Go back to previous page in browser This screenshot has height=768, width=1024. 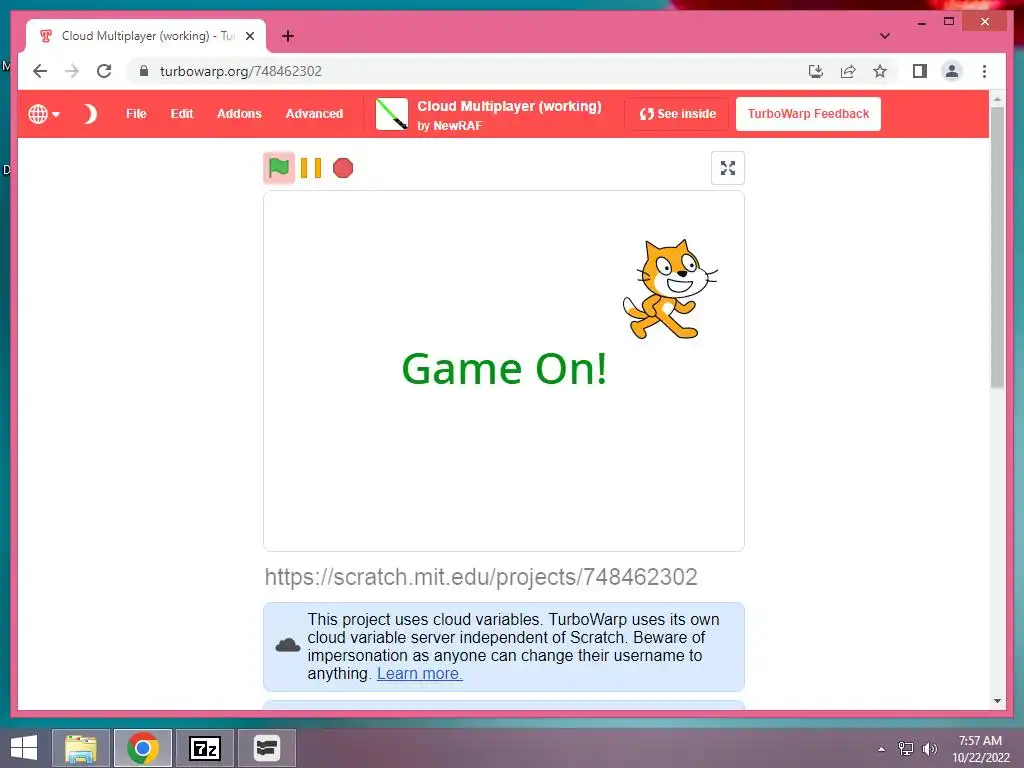(x=40, y=71)
